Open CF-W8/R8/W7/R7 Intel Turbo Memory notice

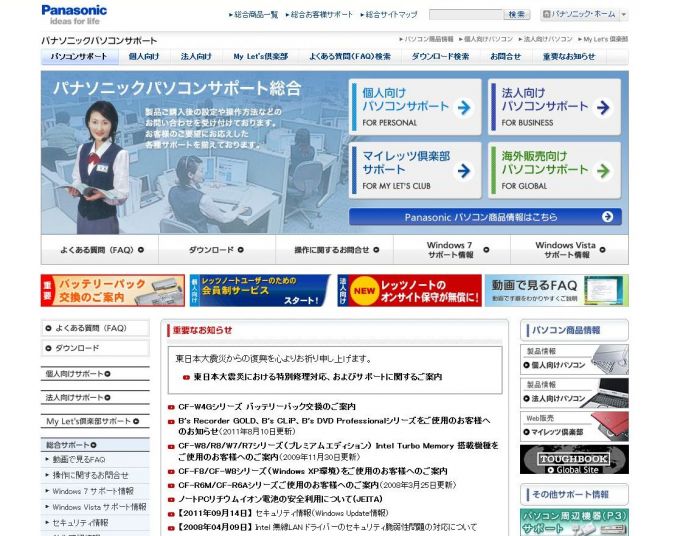point(338,451)
